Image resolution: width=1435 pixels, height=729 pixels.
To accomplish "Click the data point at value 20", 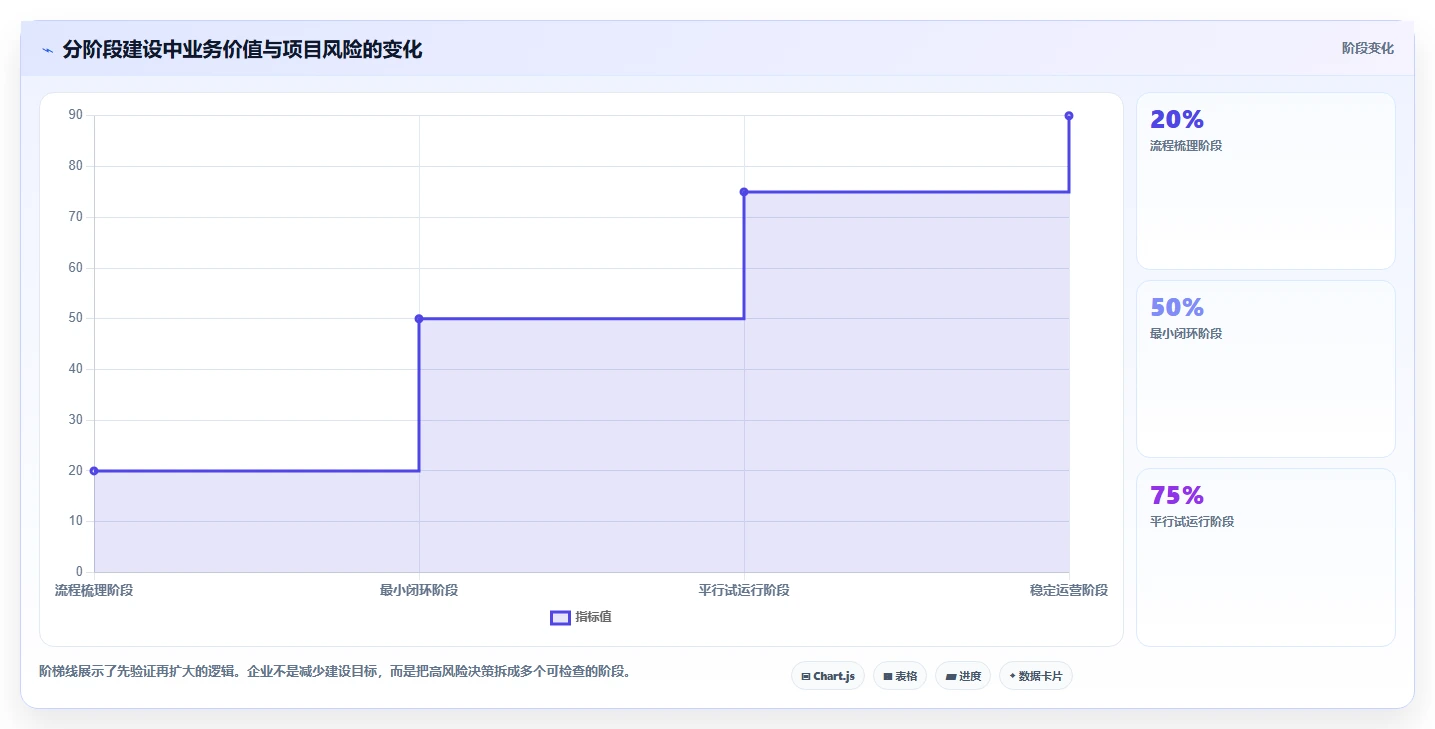I will point(94,471).
